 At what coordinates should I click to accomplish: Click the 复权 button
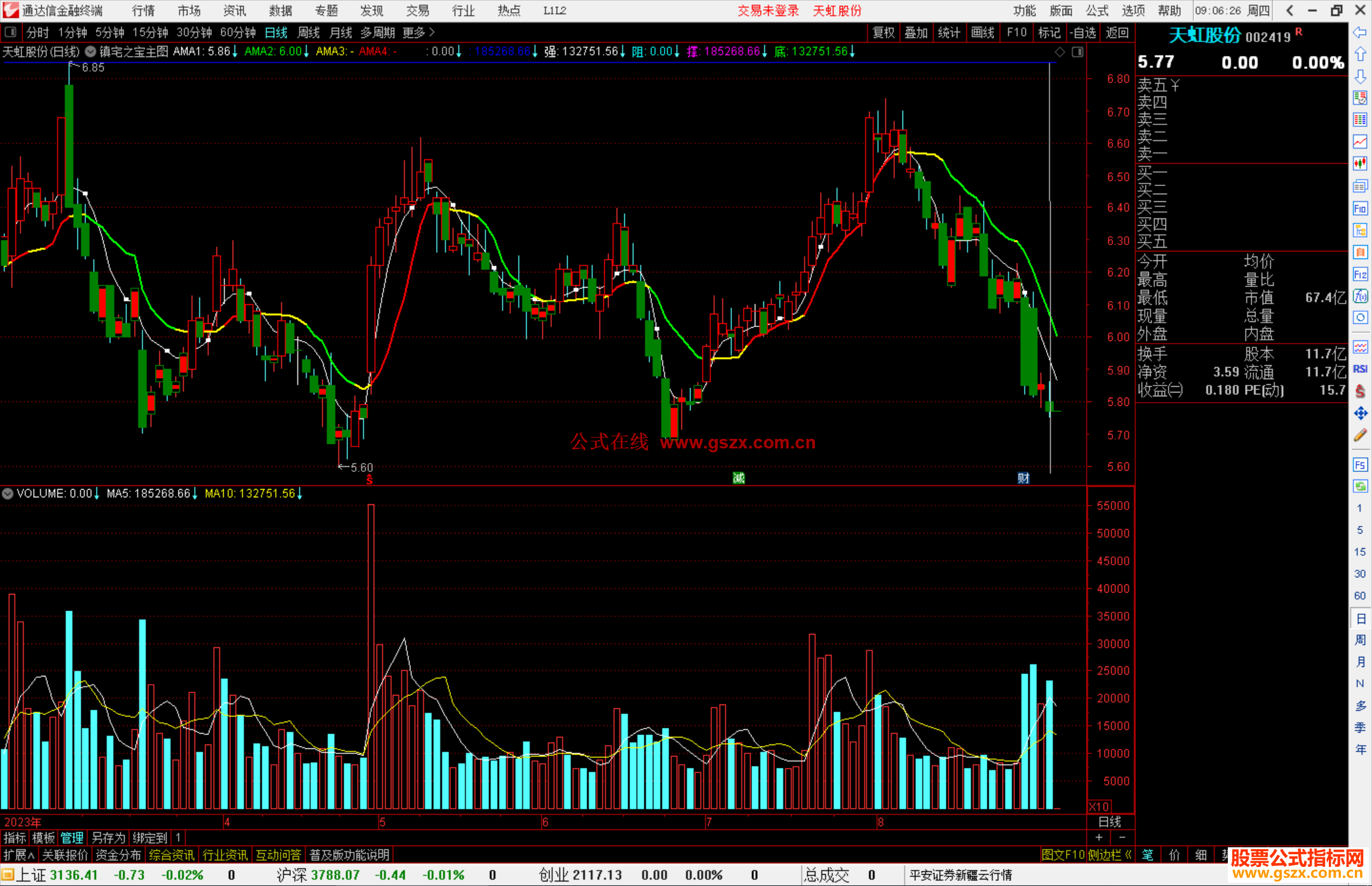tap(884, 32)
